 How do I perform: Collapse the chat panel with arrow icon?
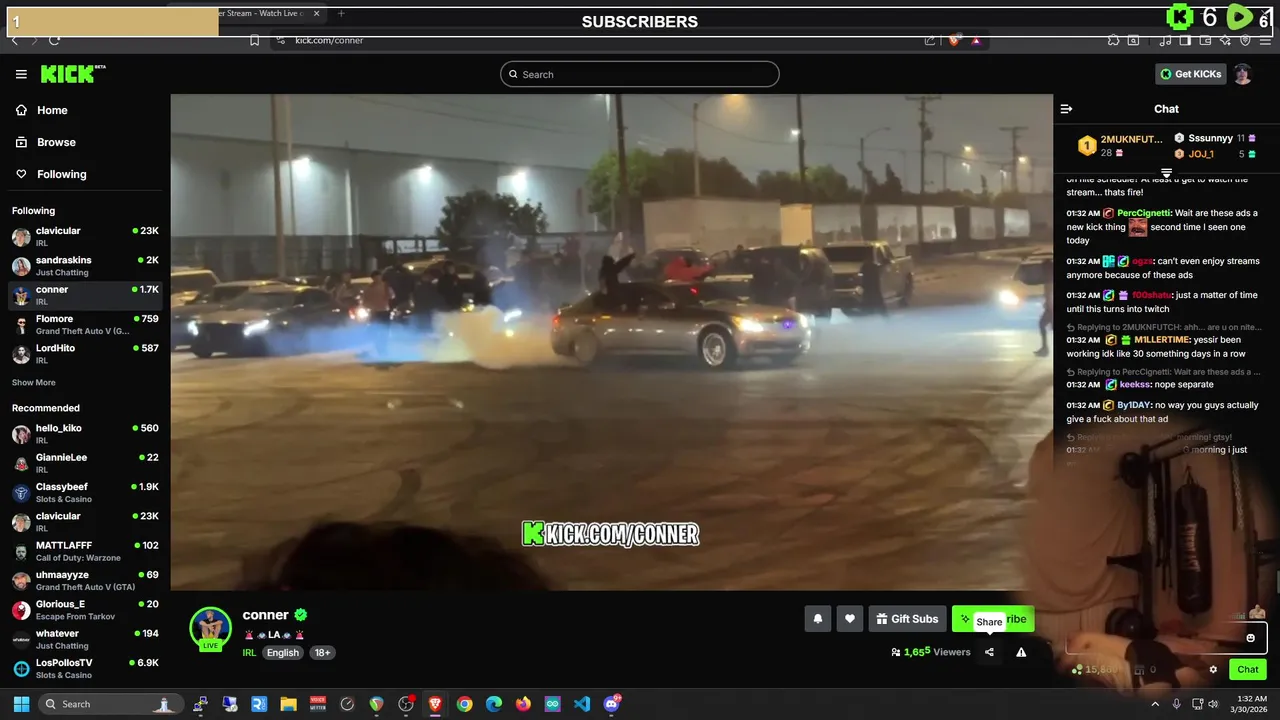tap(1066, 109)
